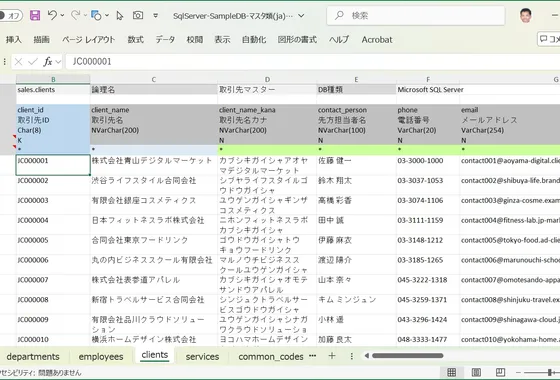The width and height of the screenshot is (560, 380).
Task: Switch to the common_codes sheet tab
Action: pos(271,356)
